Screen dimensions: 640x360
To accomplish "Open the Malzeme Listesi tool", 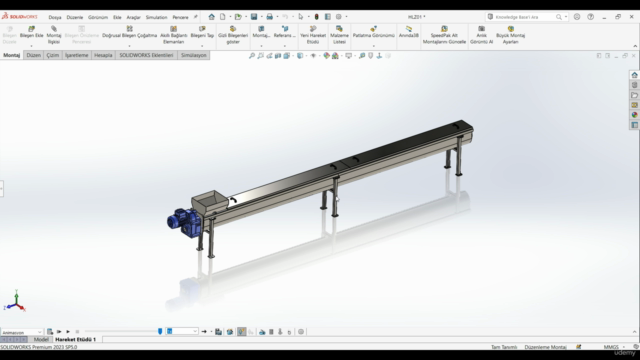I will [339, 35].
